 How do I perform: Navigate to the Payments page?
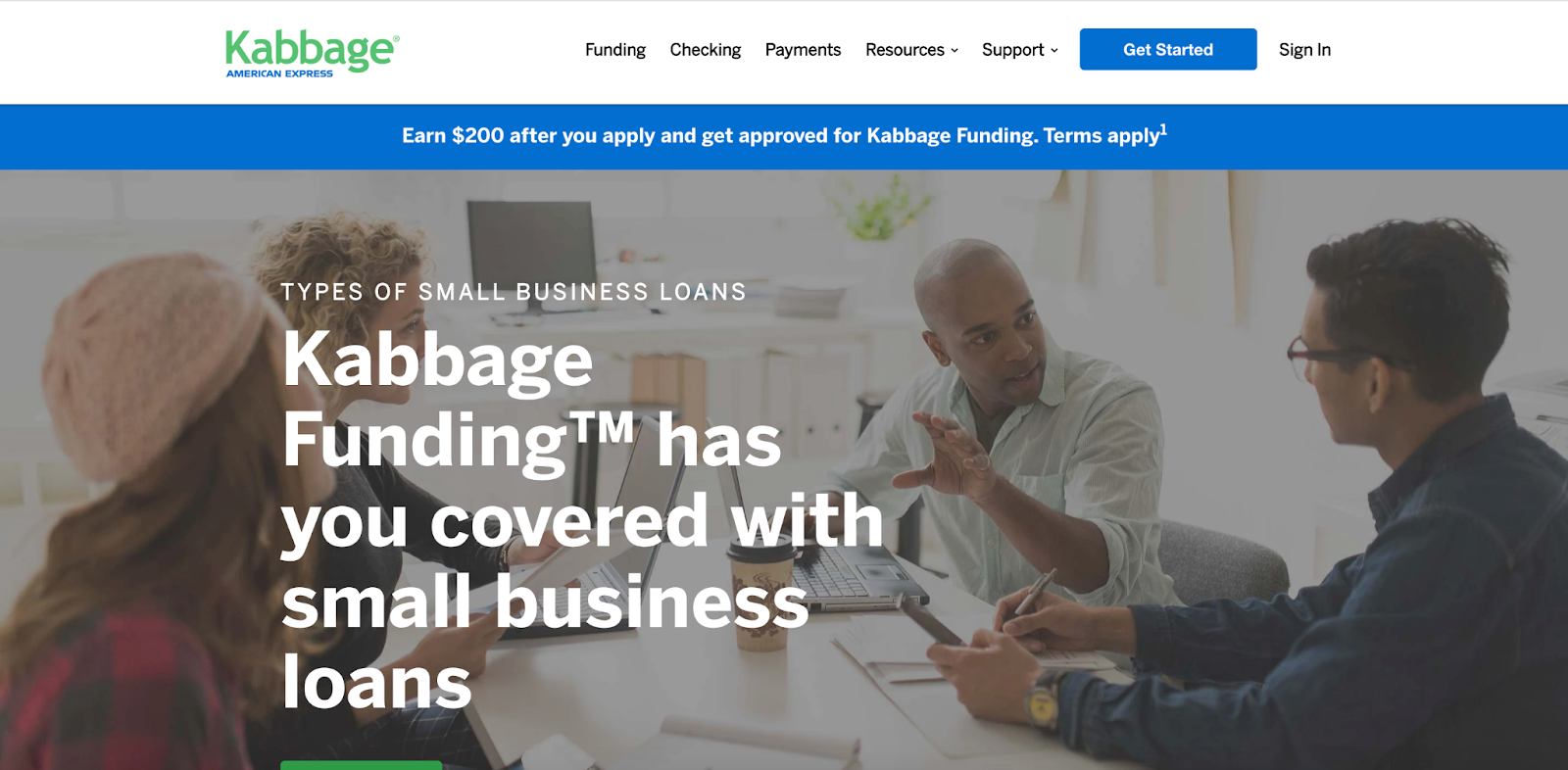click(x=803, y=50)
